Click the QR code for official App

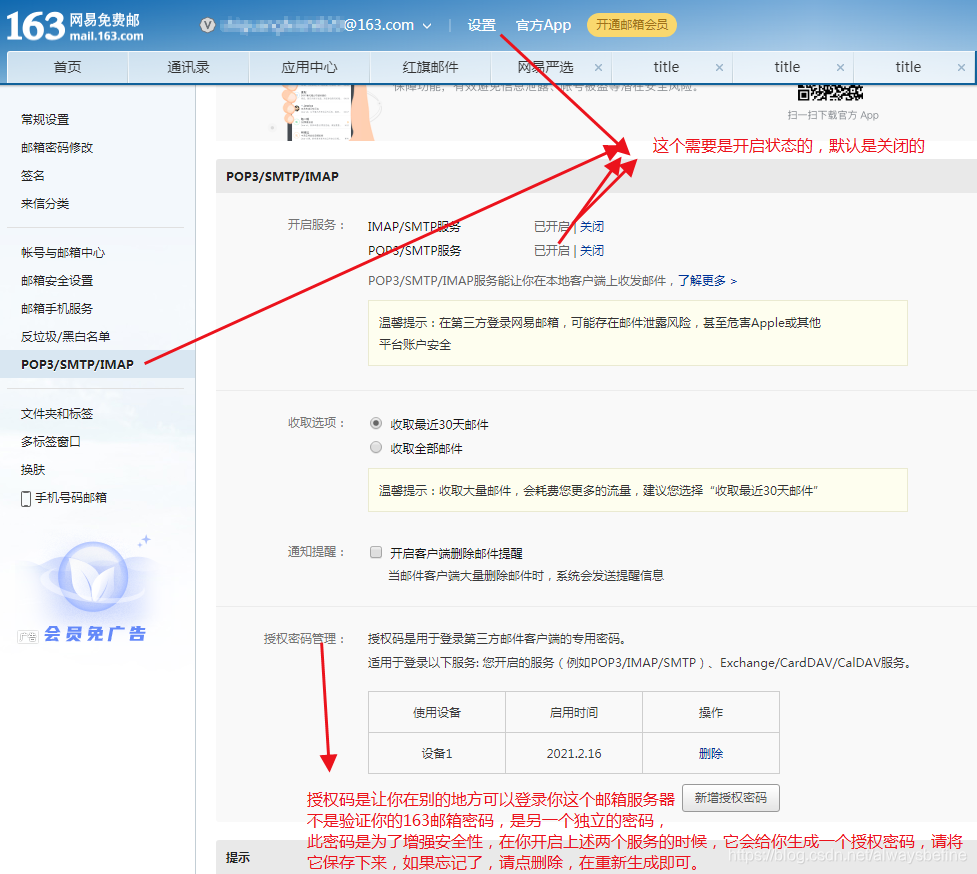[x=831, y=92]
